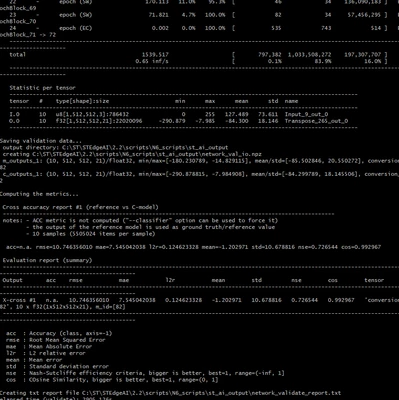This screenshot has width=399, height=400.
Task: Click the "0.65 inf/s" value
Action: click(x=152, y=61)
